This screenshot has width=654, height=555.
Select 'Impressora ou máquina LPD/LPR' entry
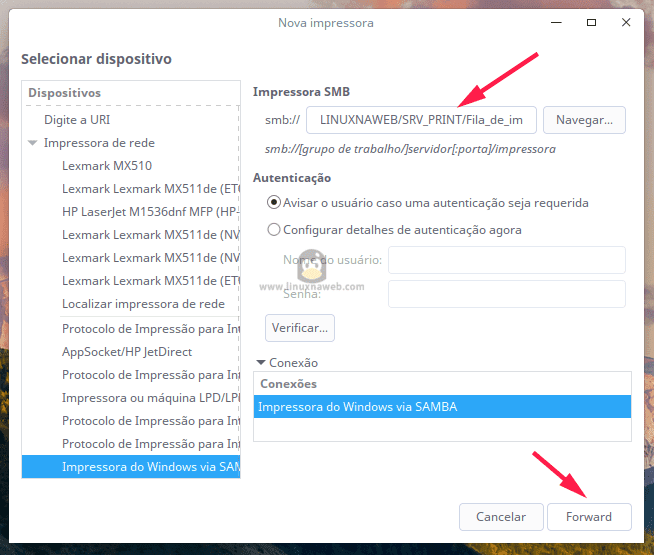[x=131, y=398]
